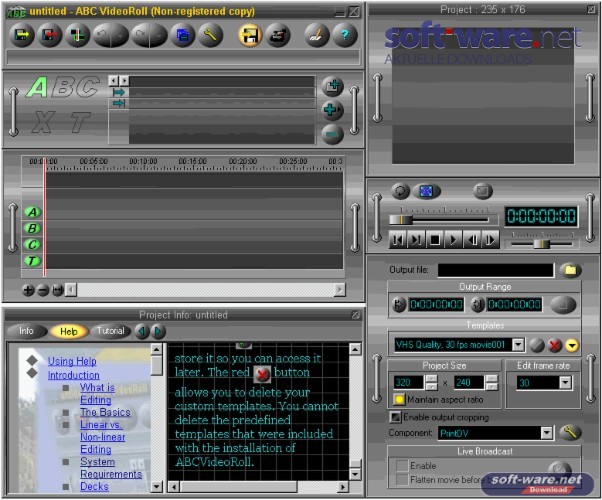Click the blue copy windows toolbar icon
This screenshot has width=602, height=500.
click(x=183, y=35)
